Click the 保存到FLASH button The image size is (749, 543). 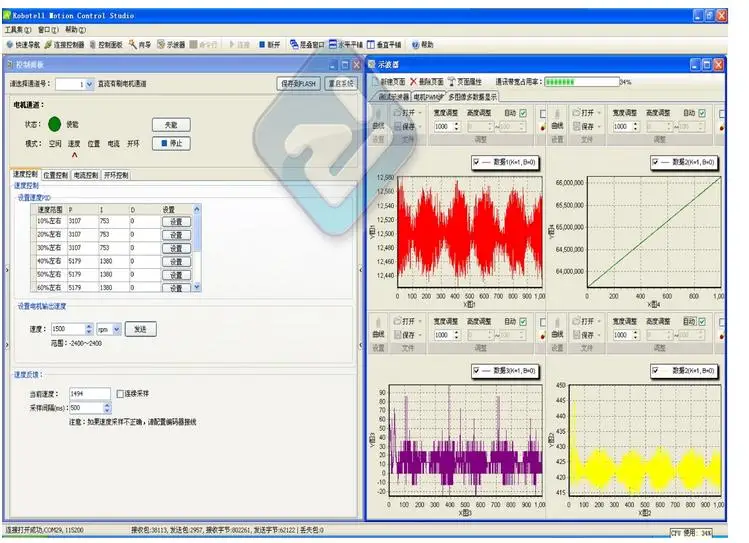pos(299,84)
